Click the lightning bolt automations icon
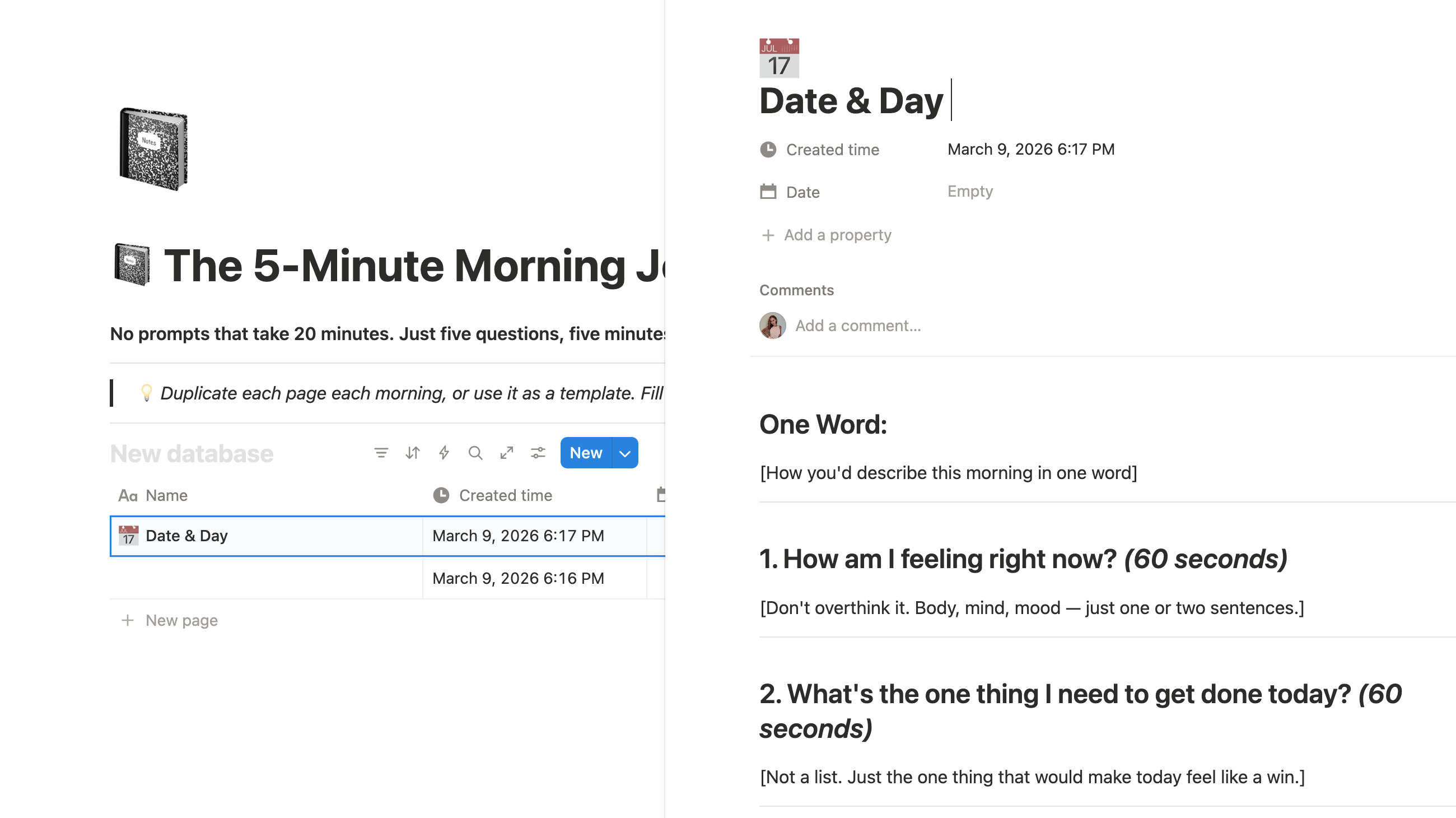Viewport: 1456px width, 818px height. pos(444,453)
